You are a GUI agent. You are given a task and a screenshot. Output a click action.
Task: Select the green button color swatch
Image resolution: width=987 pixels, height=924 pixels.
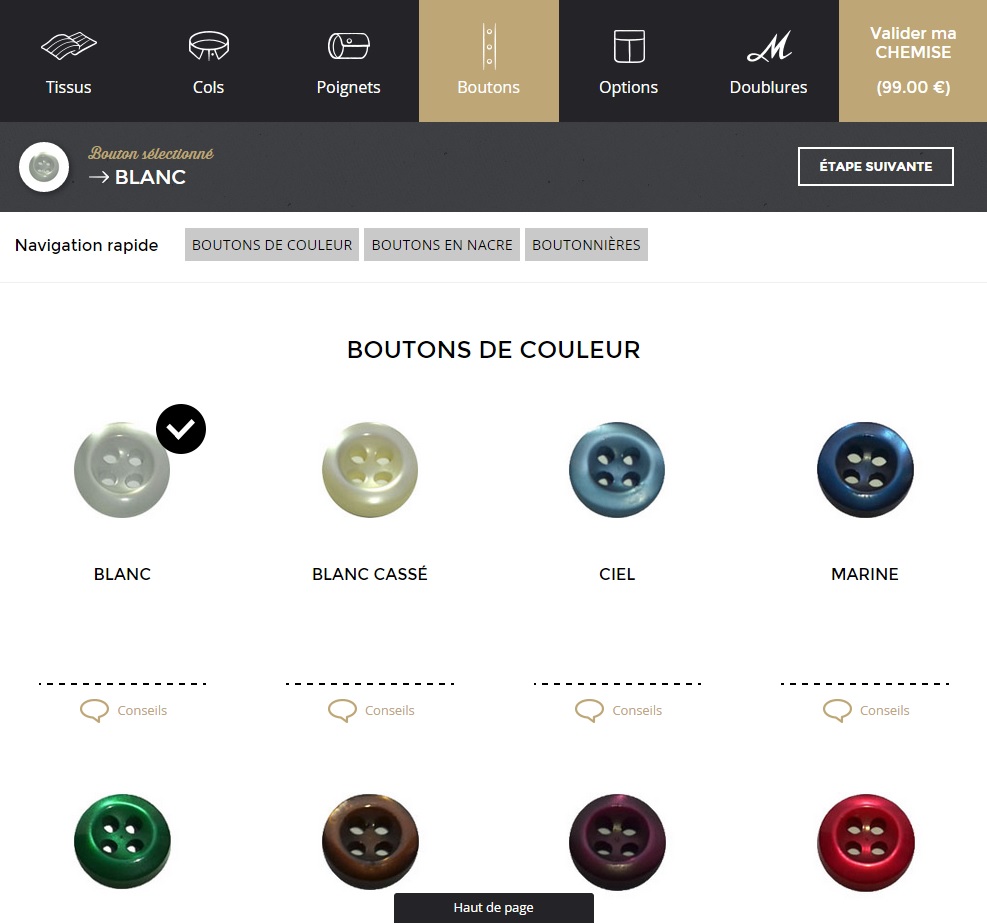122,842
